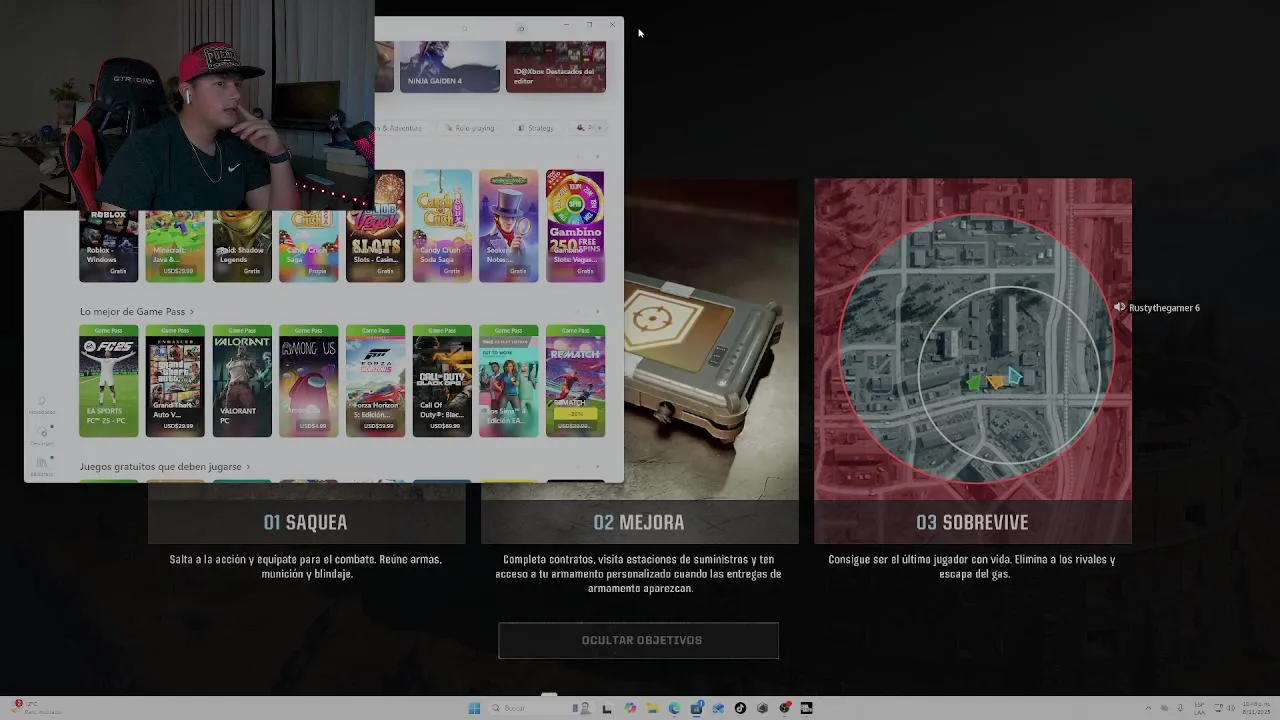Open Roblox - Windows game tile

pos(108,246)
